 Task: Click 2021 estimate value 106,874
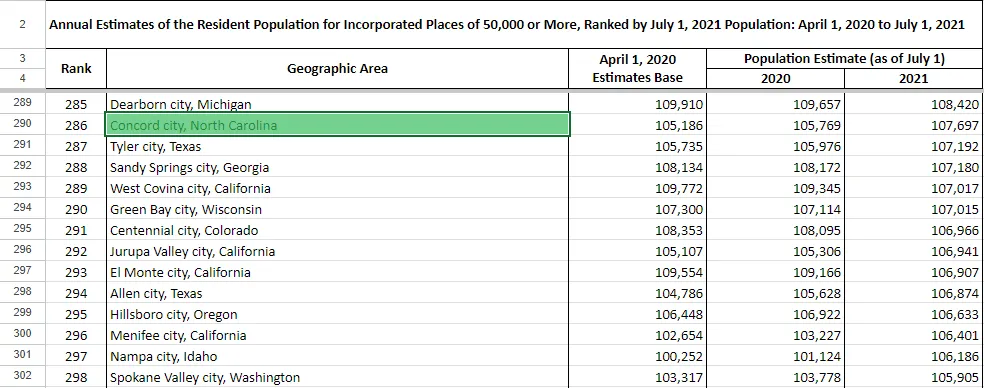tap(914, 293)
